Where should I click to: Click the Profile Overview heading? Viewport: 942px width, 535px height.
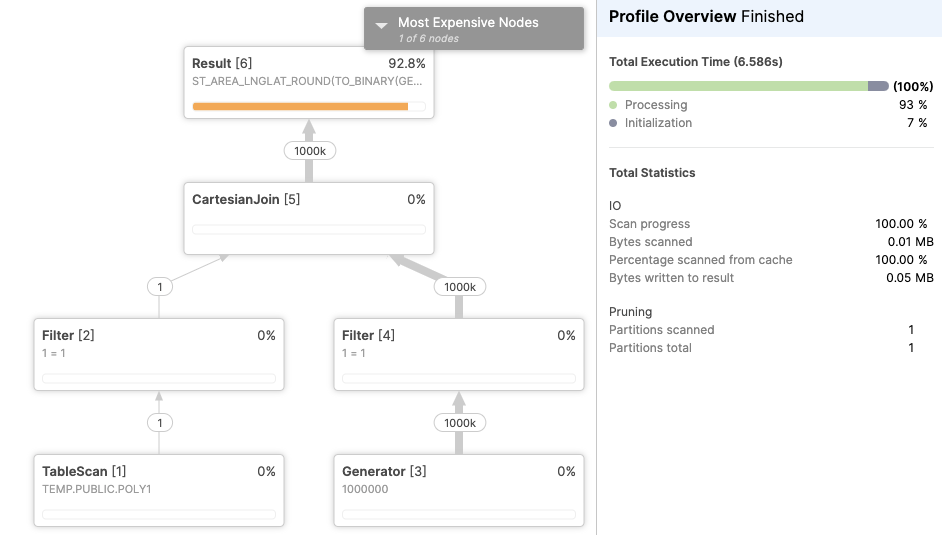click(x=706, y=17)
